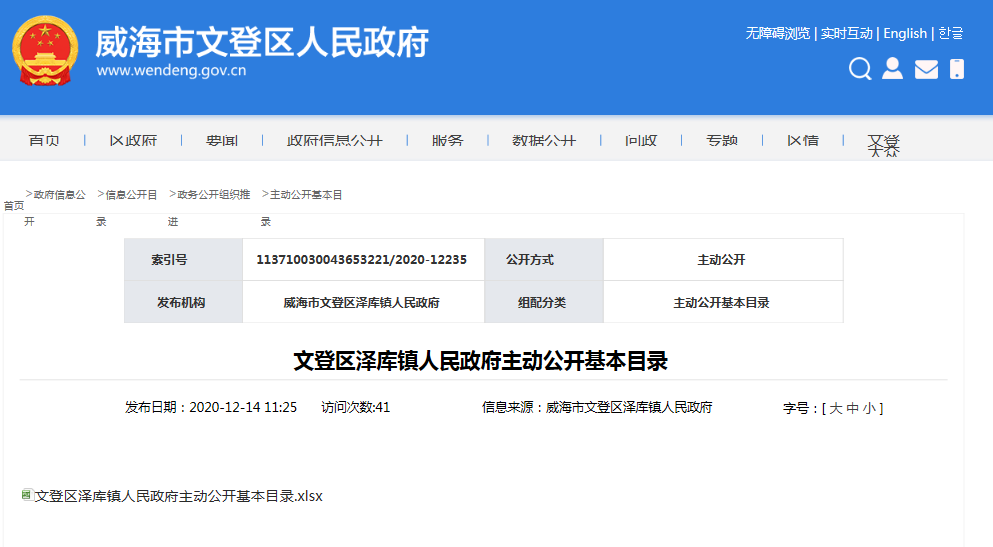
Task: Click the national emblem logo
Action: coord(45,50)
